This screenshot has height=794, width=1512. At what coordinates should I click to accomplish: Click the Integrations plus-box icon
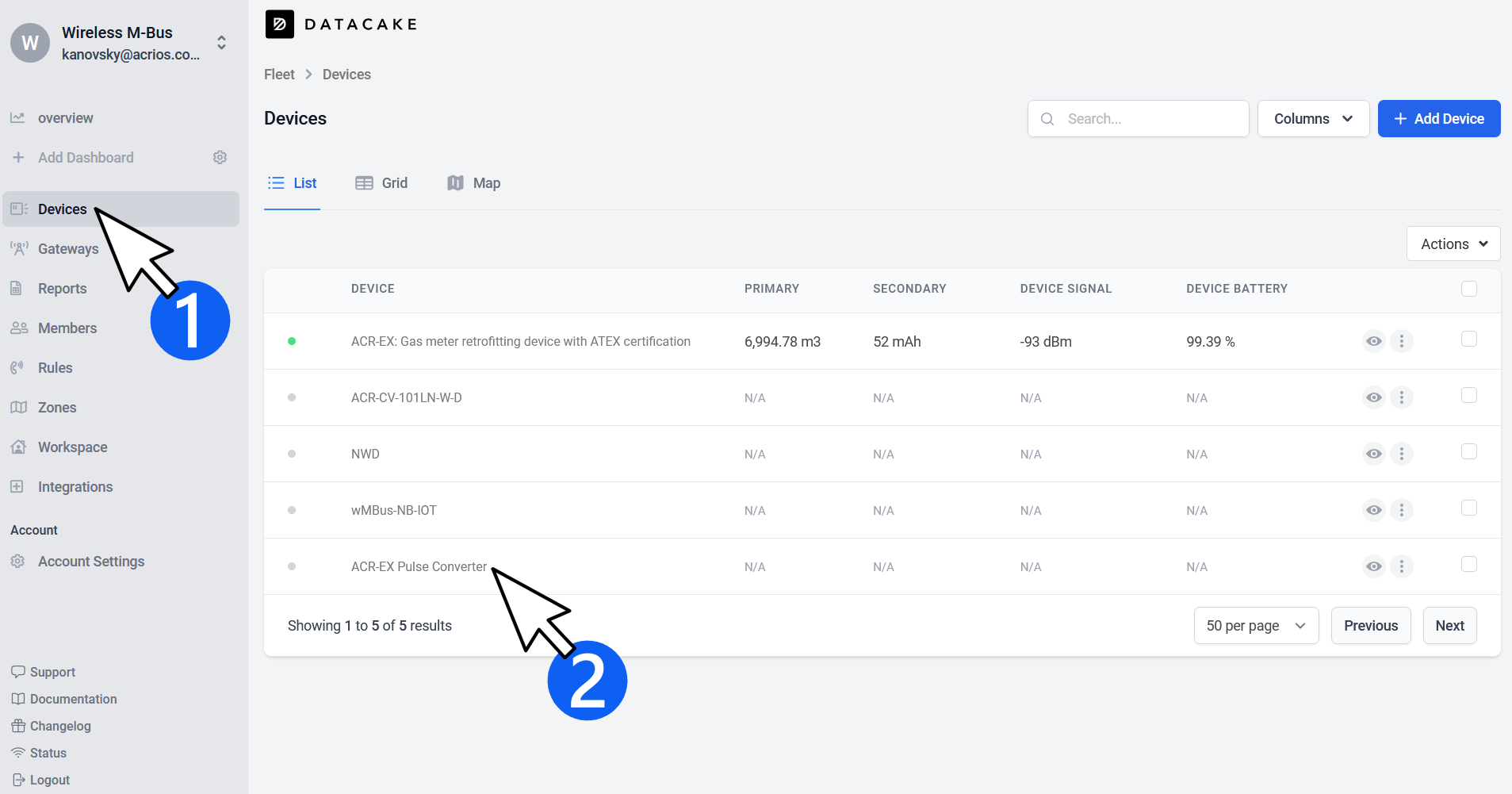[x=17, y=487]
